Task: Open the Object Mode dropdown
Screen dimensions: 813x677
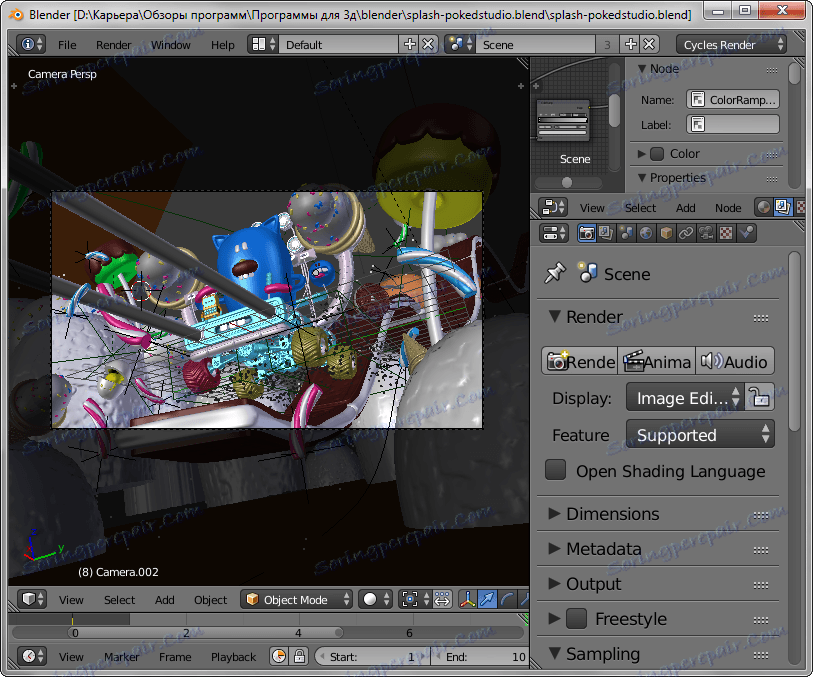Action: tap(298, 600)
